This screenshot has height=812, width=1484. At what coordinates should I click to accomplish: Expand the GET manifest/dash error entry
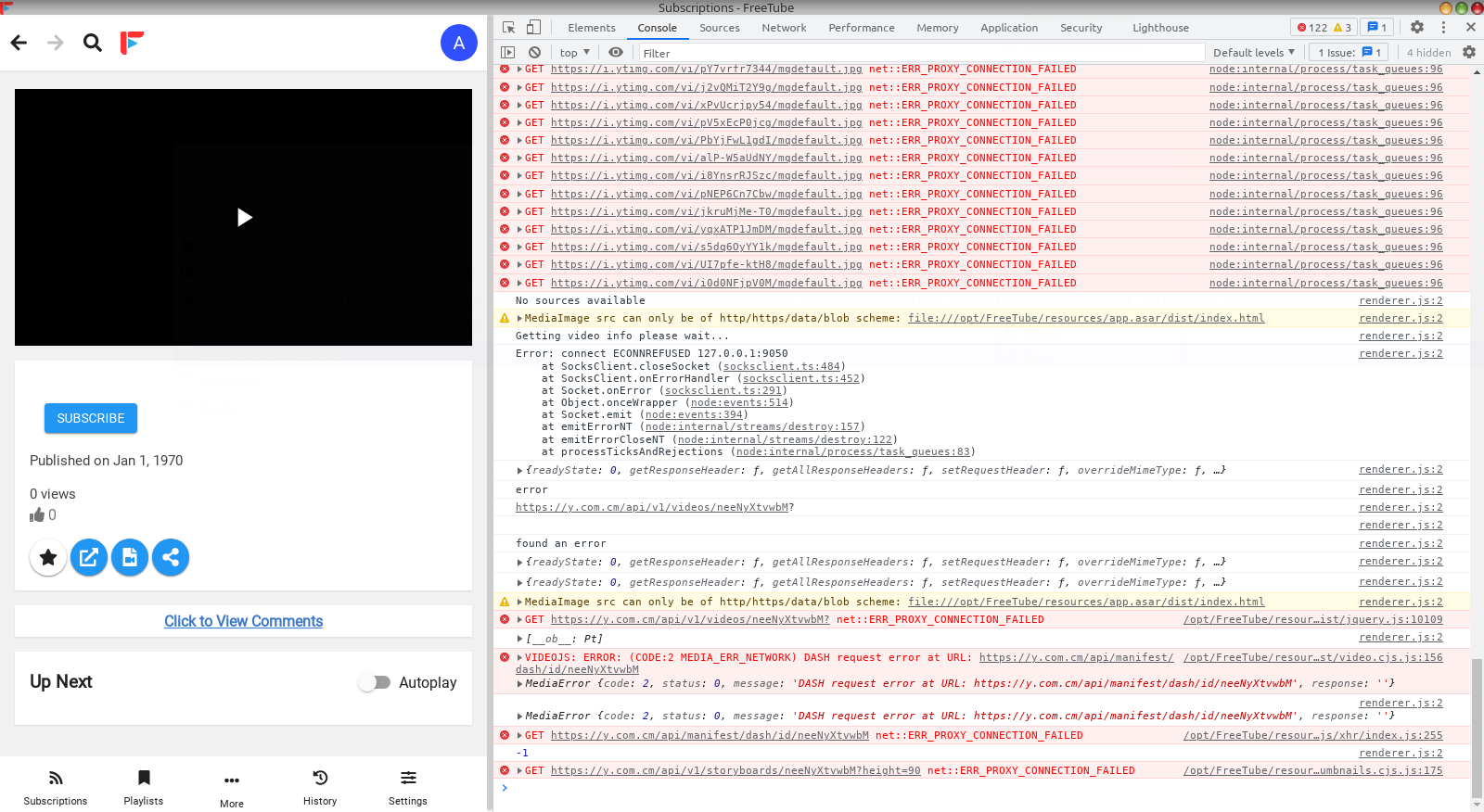(x=520, y=736)
